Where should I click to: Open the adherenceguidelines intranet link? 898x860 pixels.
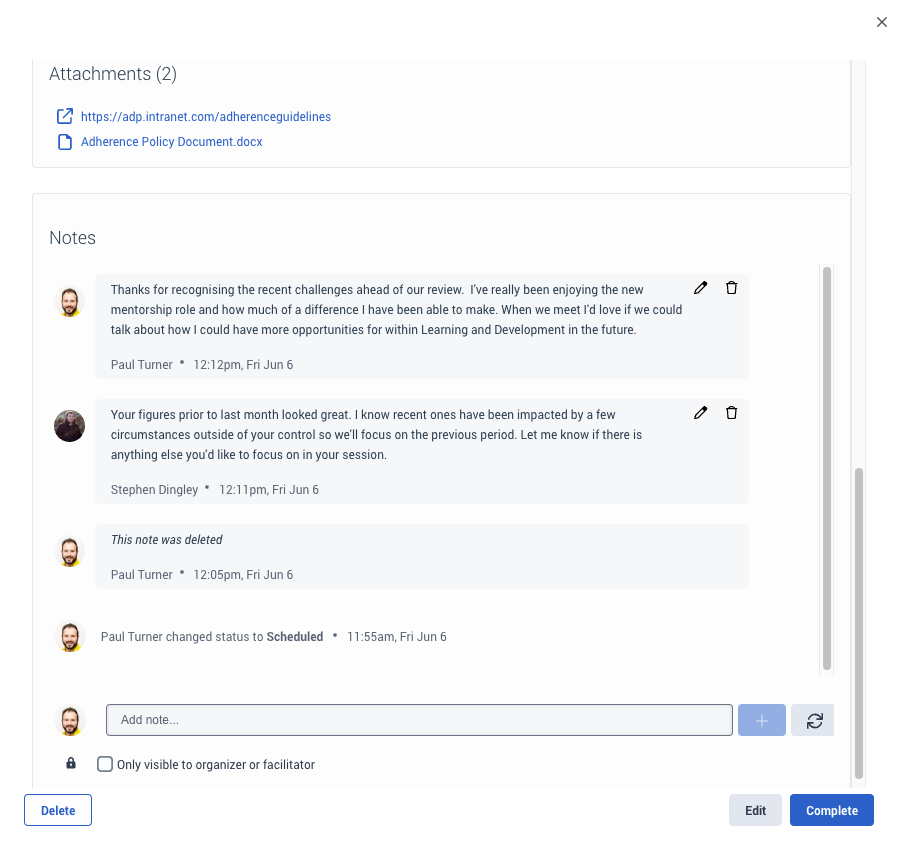[206, 117]
